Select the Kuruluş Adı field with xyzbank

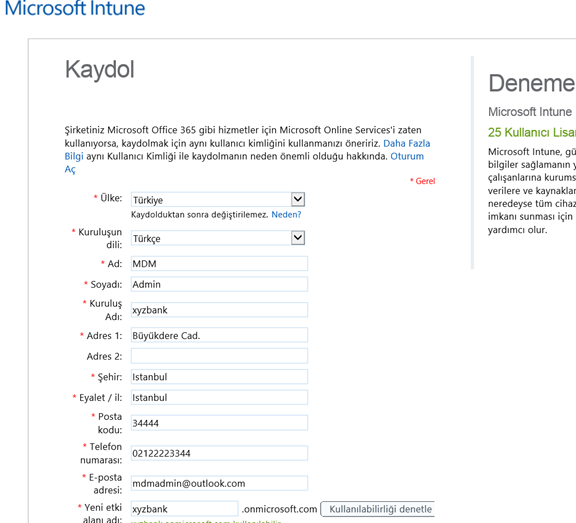(x=219, y=310)
